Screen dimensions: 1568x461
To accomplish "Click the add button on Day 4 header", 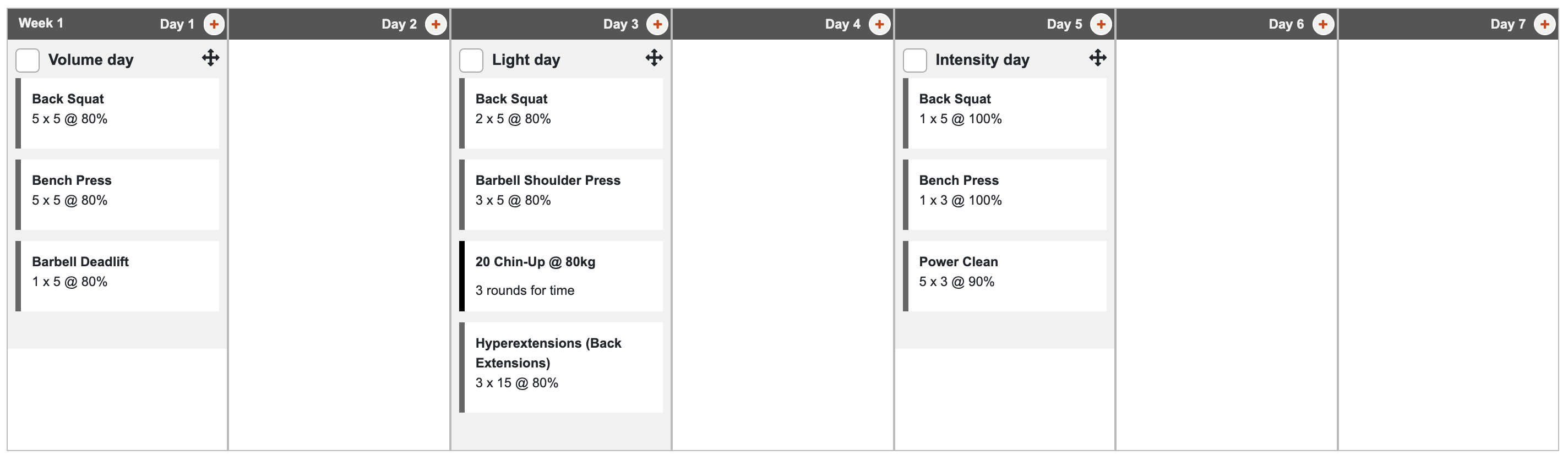I will click(x=880, y=24).
